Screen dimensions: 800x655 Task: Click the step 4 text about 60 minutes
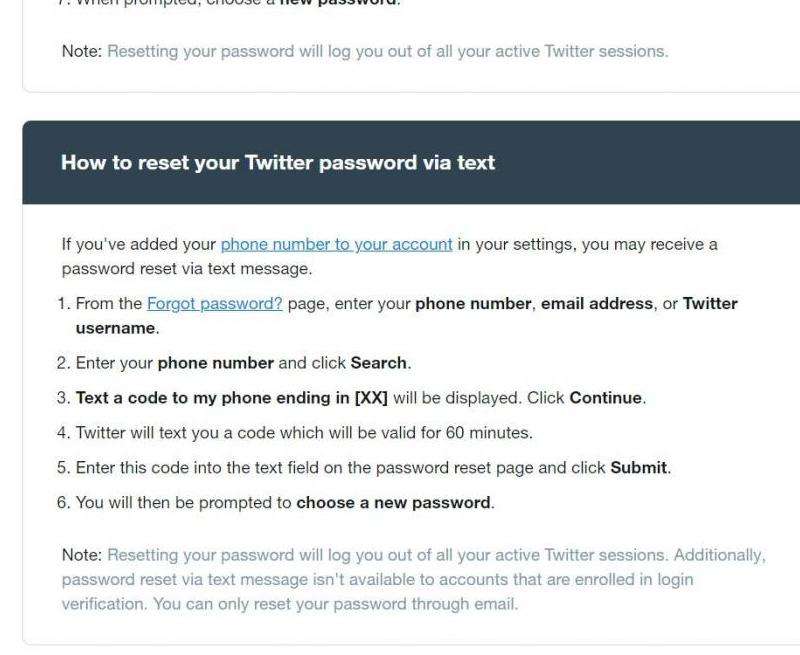(x=304, y=432)
